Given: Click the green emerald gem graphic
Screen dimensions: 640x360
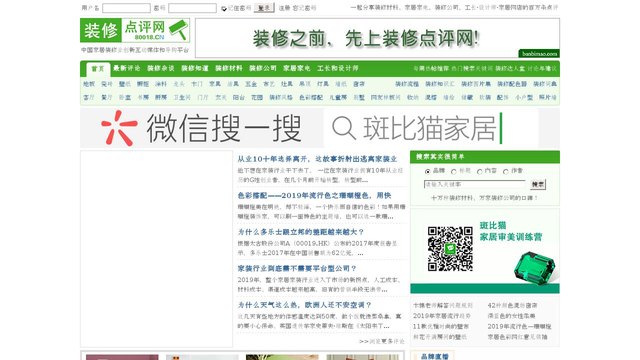Looking at the screenshot, I should [x=534, y=268].
